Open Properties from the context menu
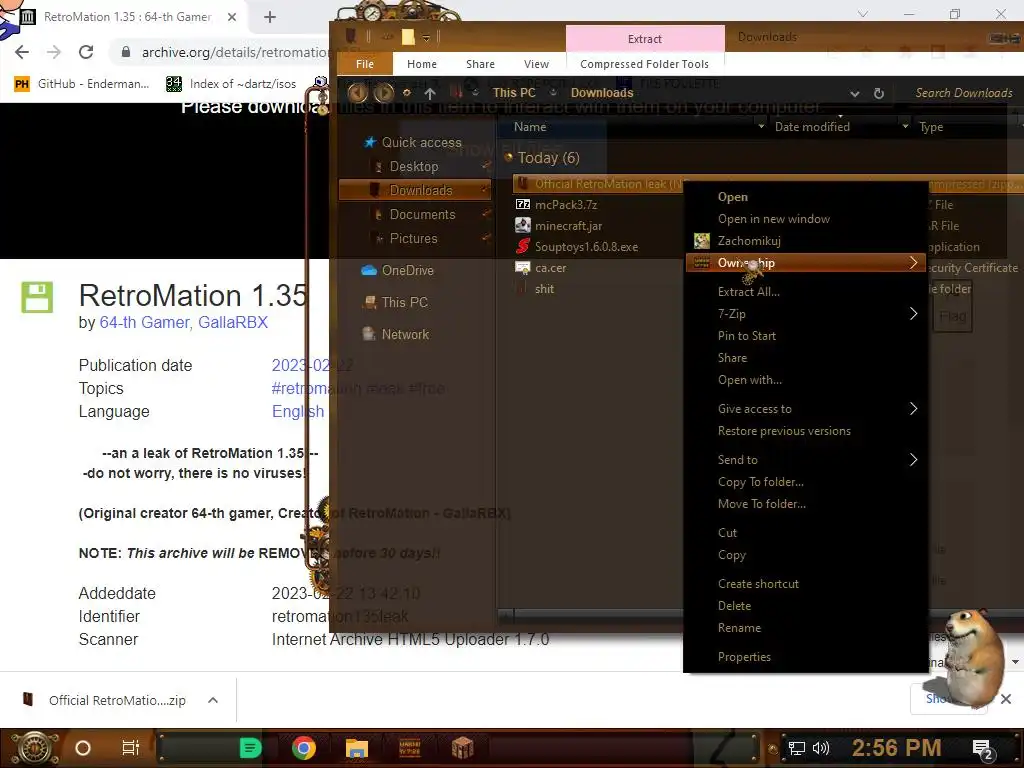This screenshot has height=768, width=1024. click(x=744, y=657)
